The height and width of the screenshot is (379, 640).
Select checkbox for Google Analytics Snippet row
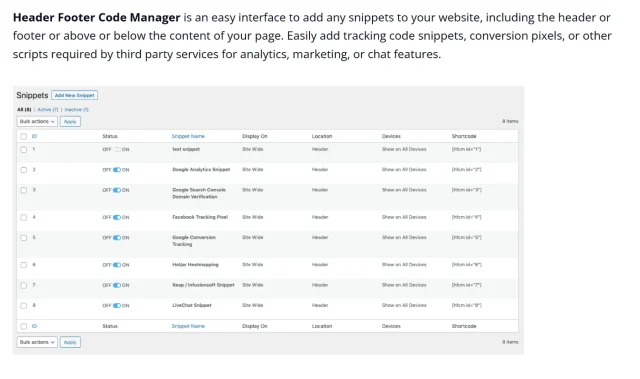(x=24, y=170)
